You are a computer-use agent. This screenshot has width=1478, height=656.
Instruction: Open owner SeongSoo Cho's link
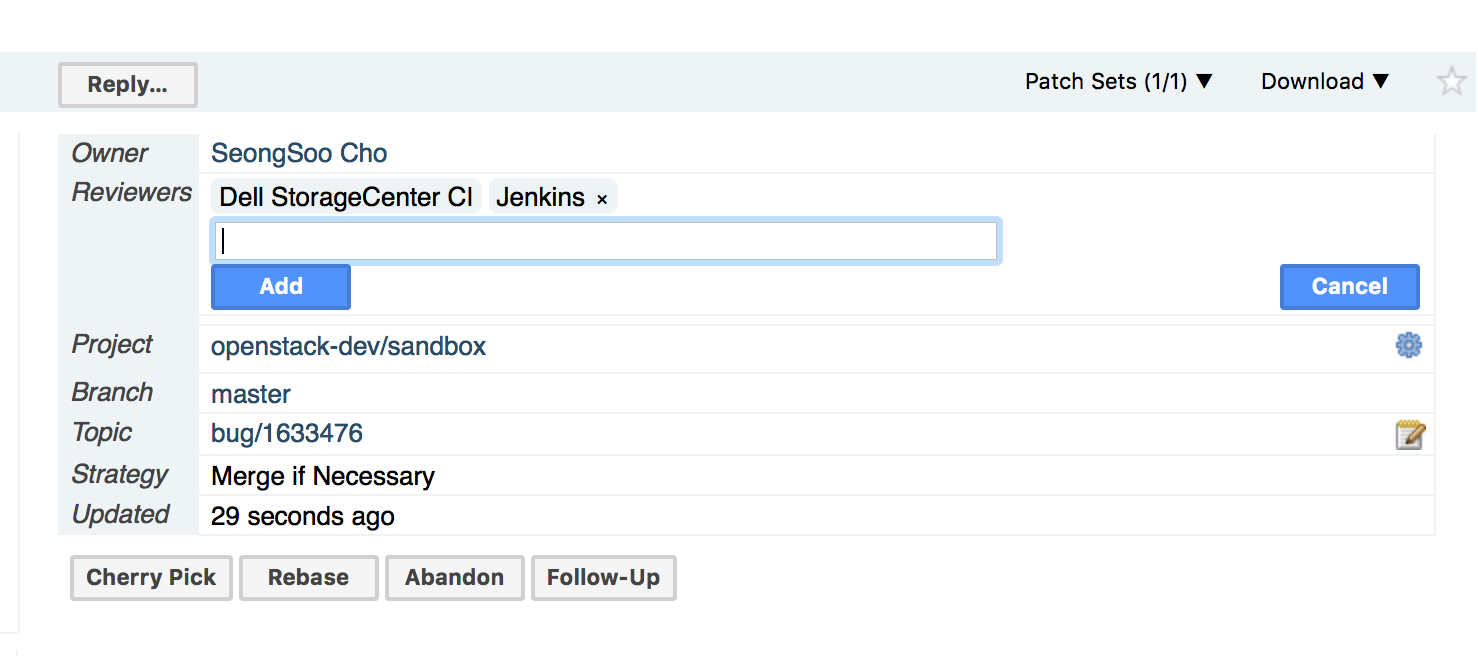[299, 154]
